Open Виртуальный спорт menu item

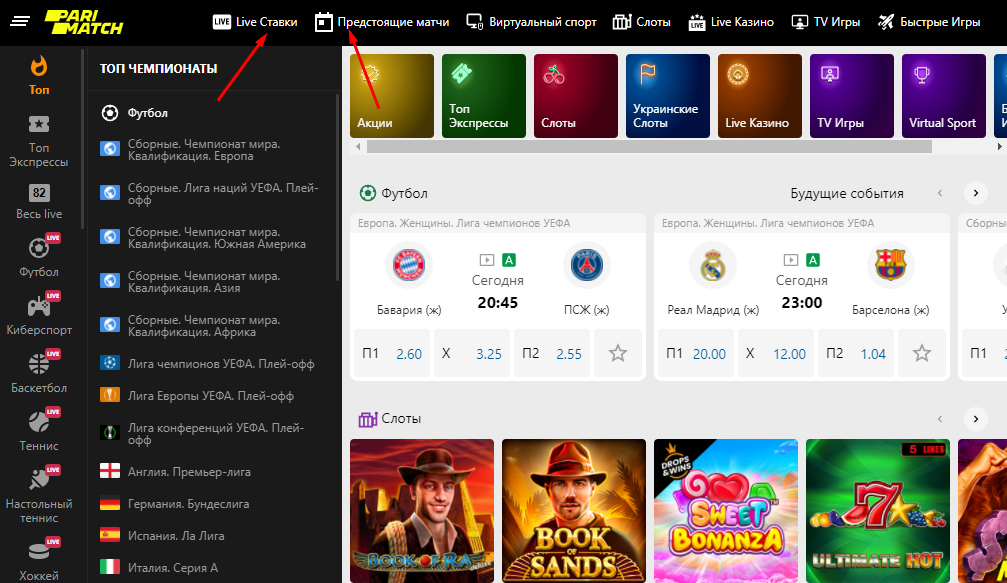[532, 22]
